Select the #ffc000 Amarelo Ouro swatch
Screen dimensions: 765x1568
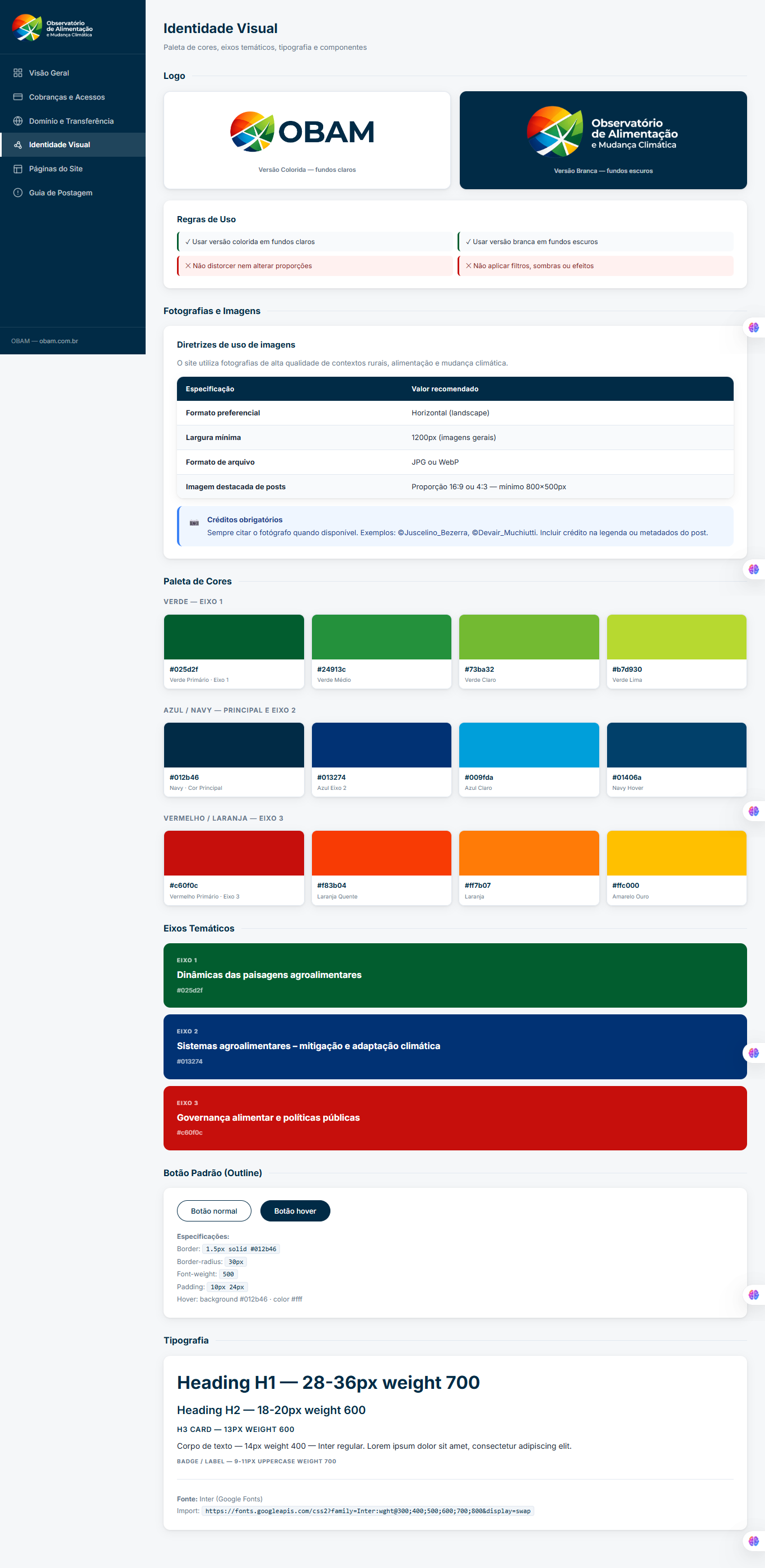[x=677, y=868]
